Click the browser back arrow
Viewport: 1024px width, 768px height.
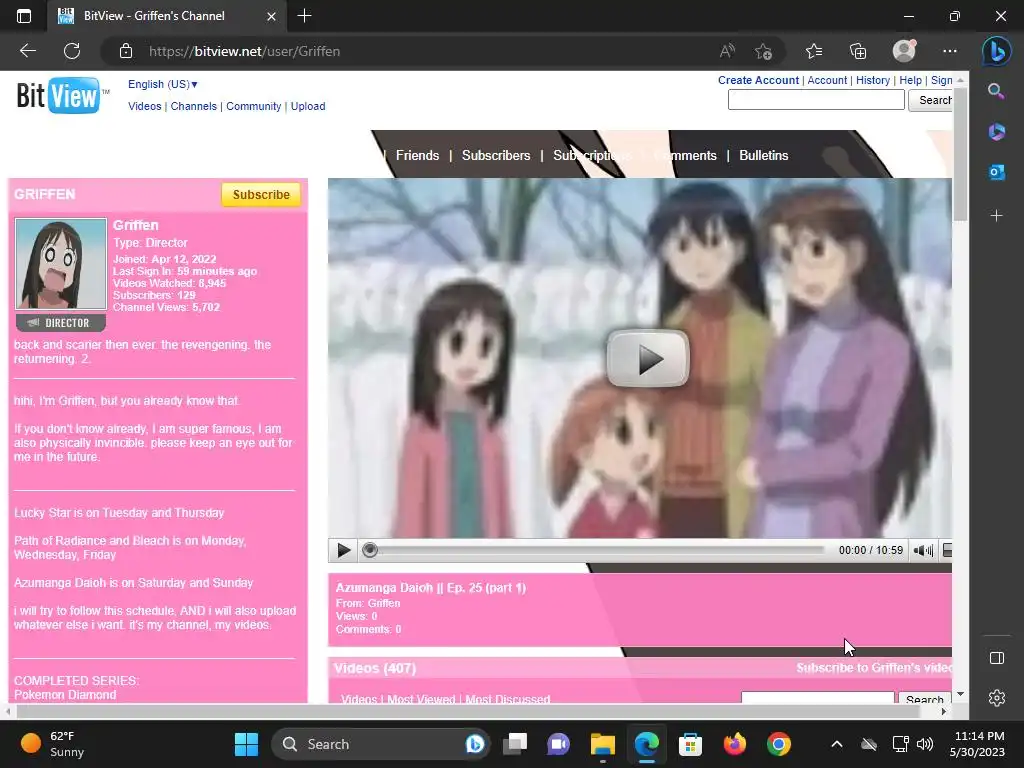coord(27,51)
